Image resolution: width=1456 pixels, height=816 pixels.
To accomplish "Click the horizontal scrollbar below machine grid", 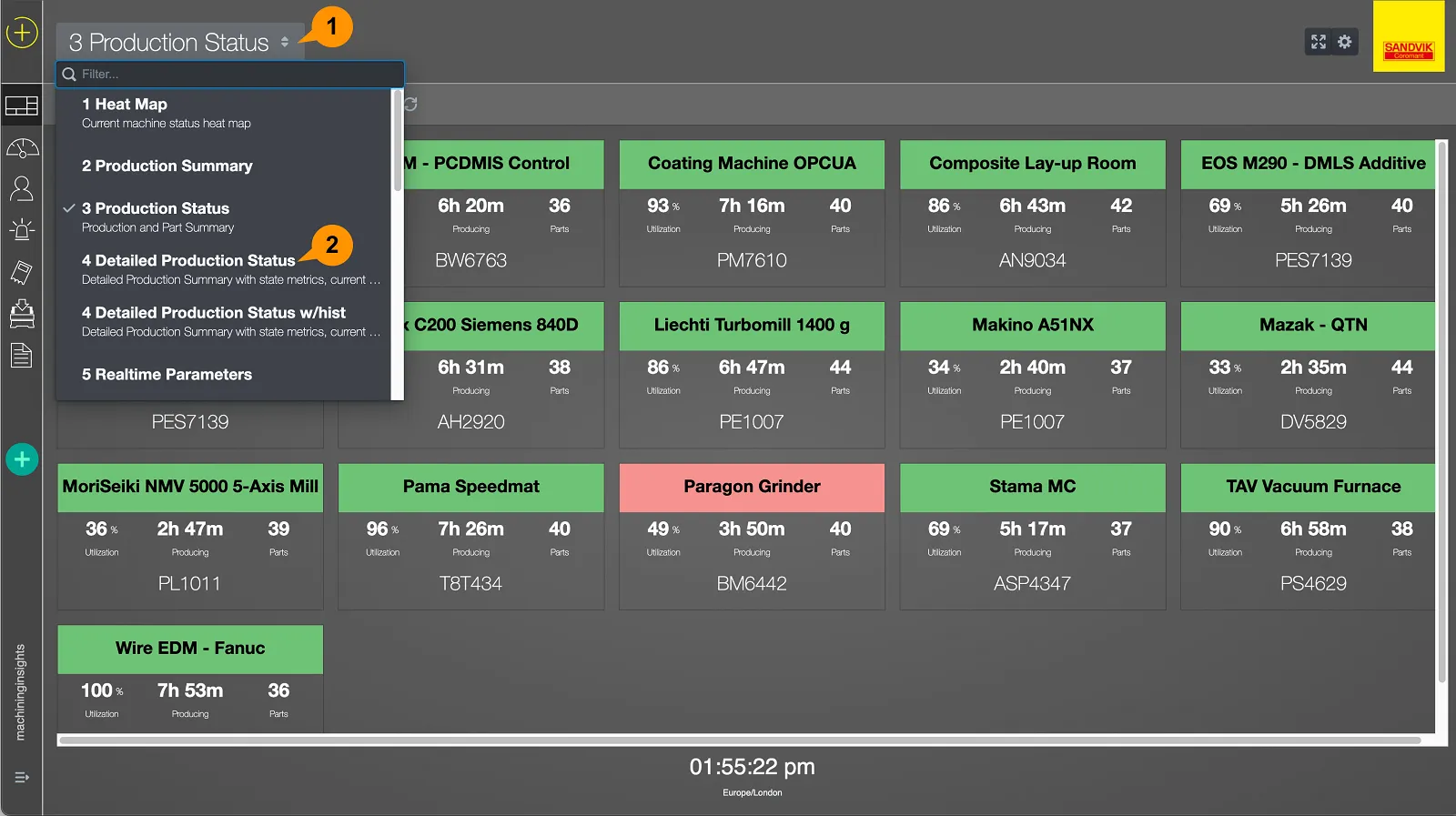I will (x=739, y=740).
